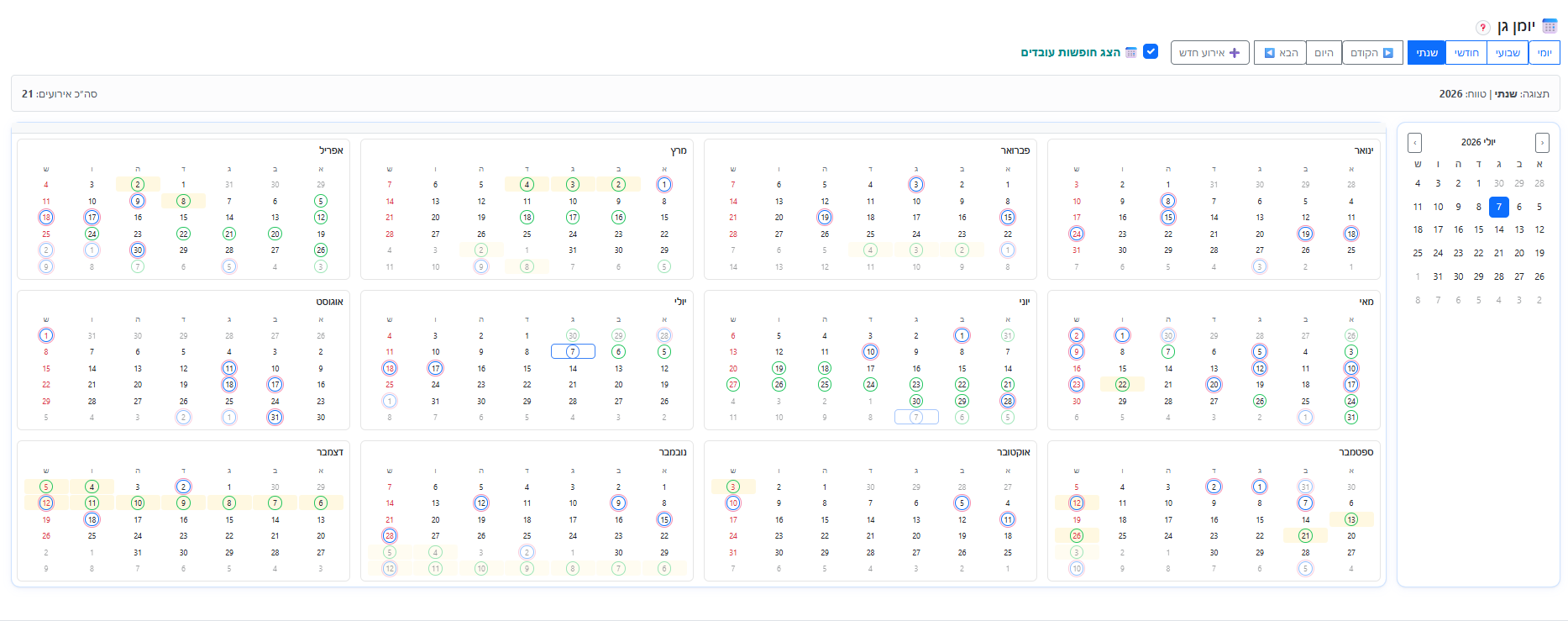Click the plus icon on אירוע חדש
Screen dimensions: 1568x621
(x=1235, y=53)
